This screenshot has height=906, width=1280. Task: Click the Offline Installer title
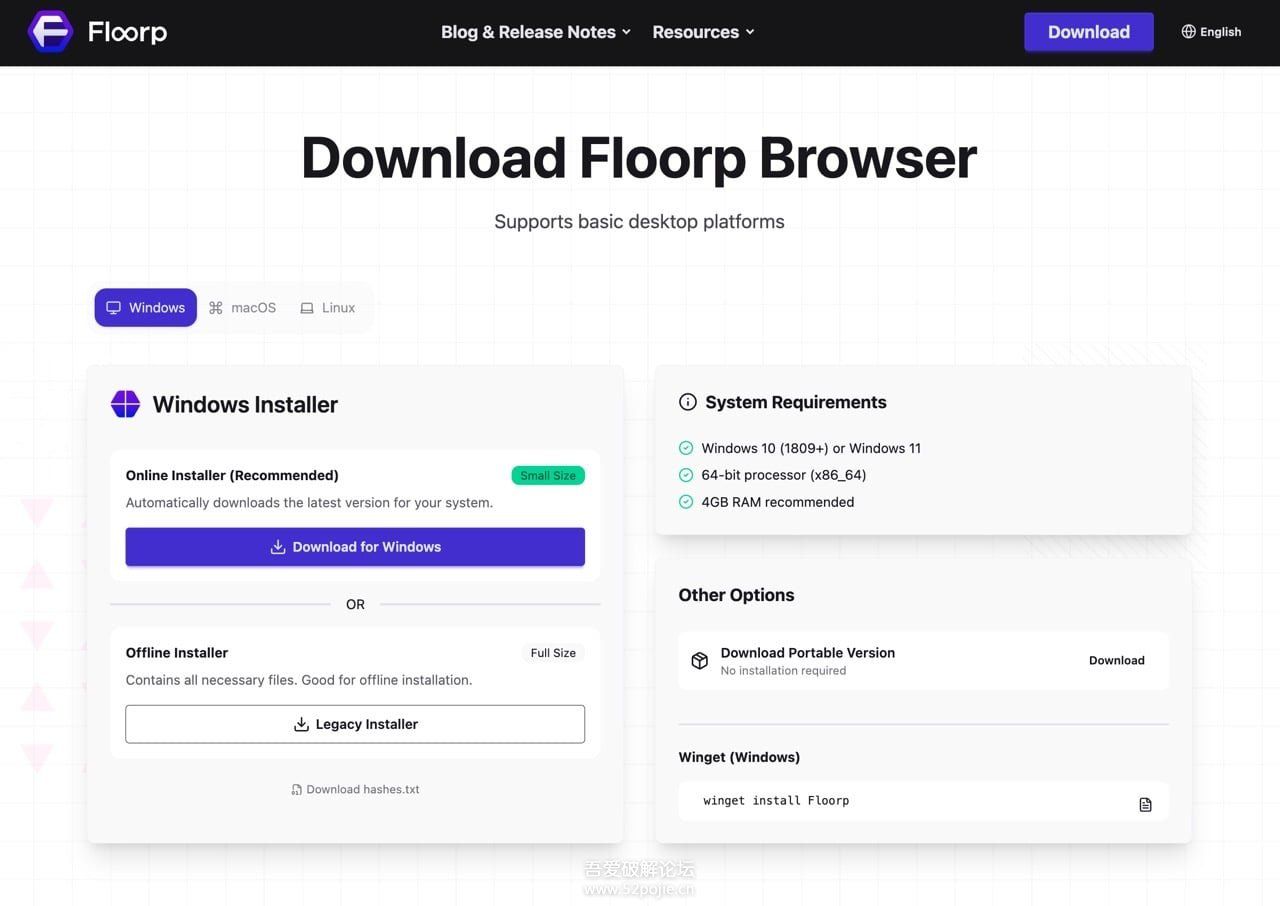(177, 652)
